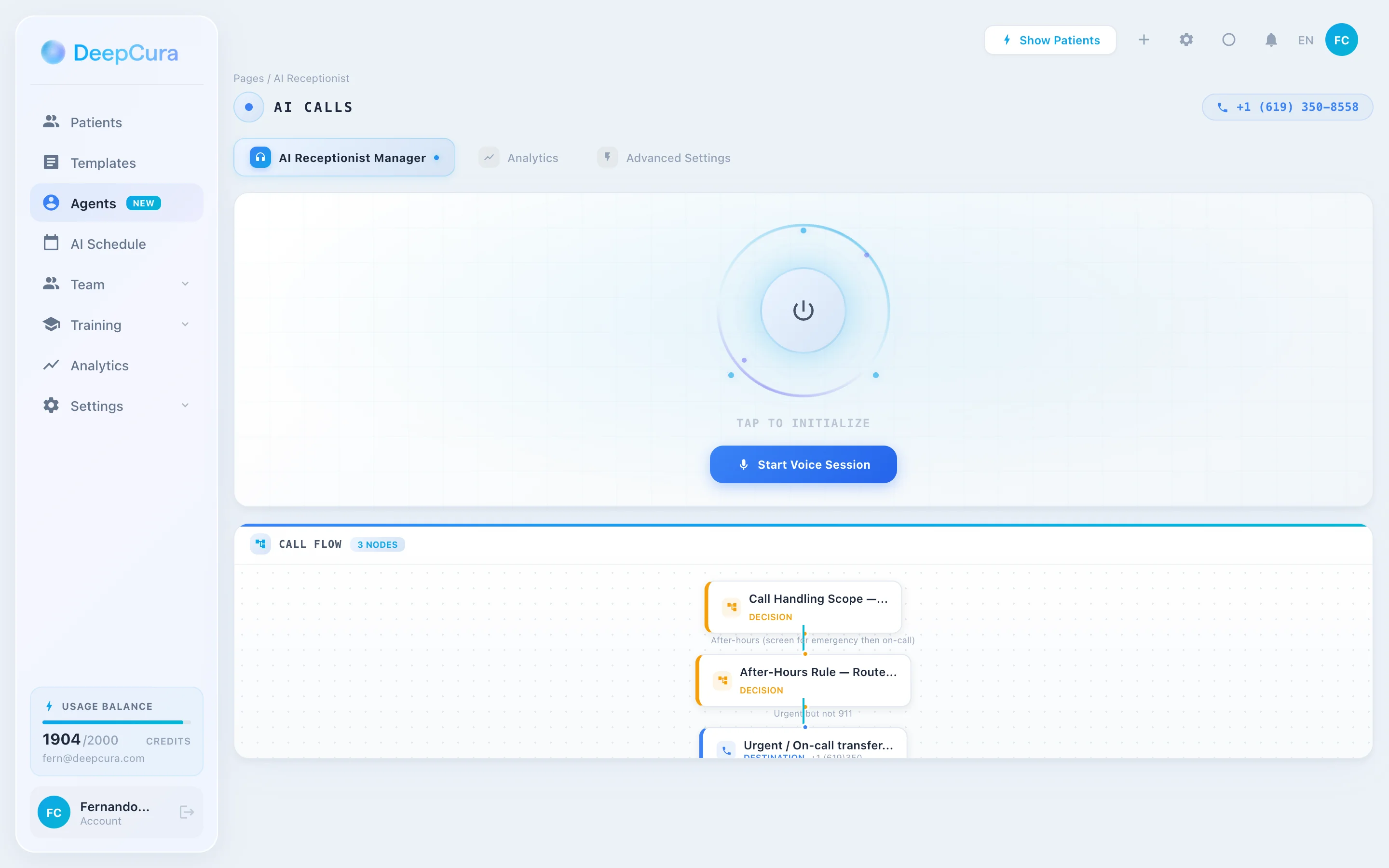This screenshot has width=1389, height=868.
Task: Select the Call Handling Scope decision node
Action: tap(803, 607)
